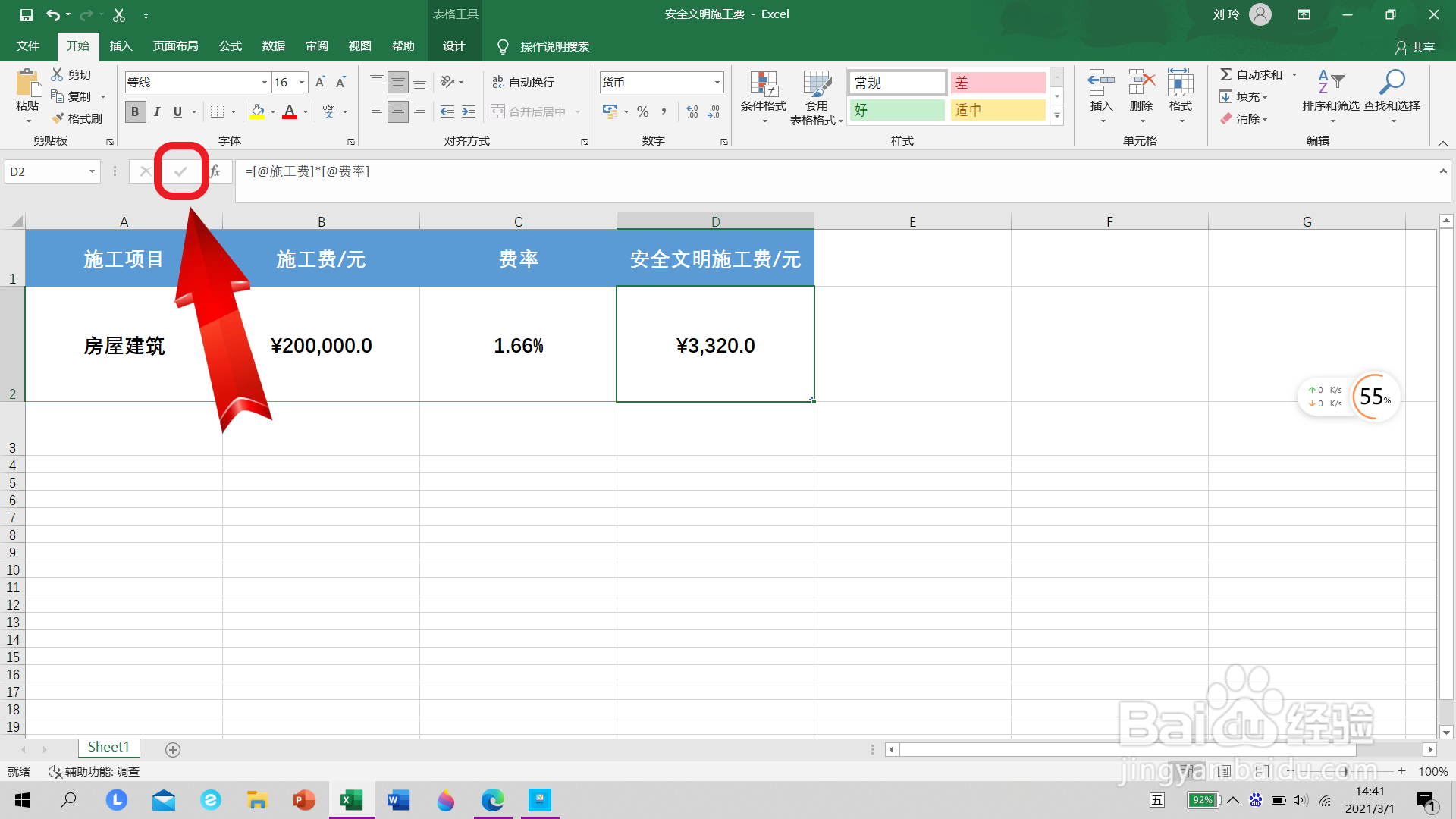
Task: Click the Increase indent icon
Action: tap(469, 111)
